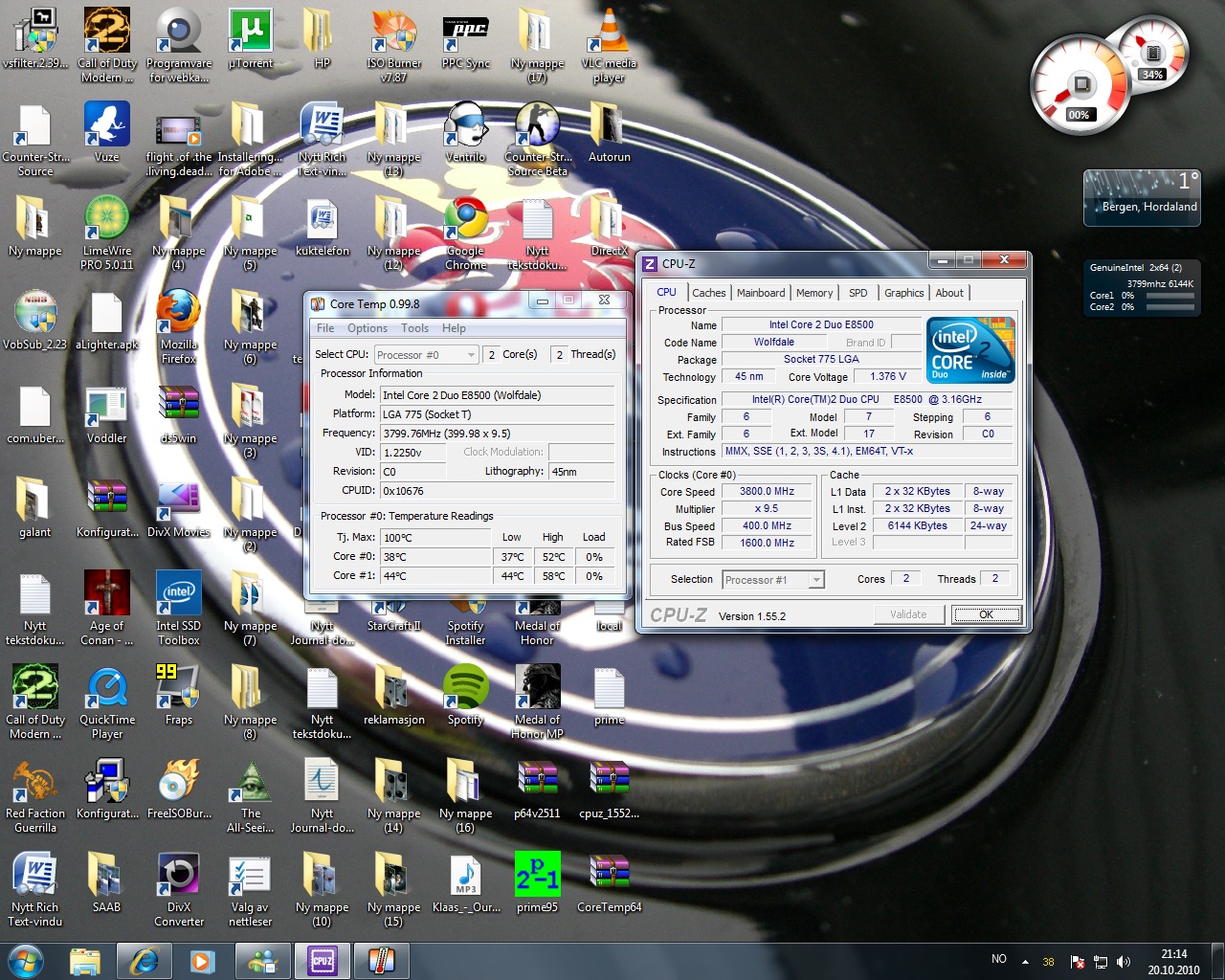Open the Programvare for webkamera icon
Image resolution: width=1225 pixels, height=980 pixels.
click(179, 45)
